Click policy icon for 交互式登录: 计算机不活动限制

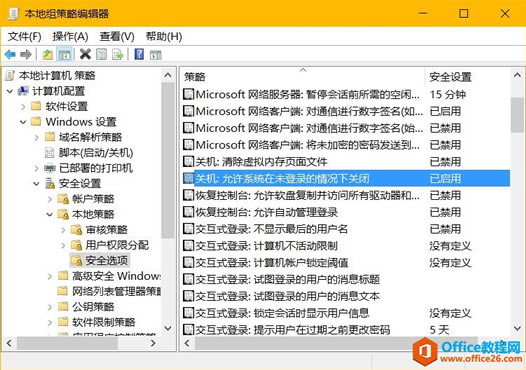pos(188,246)
